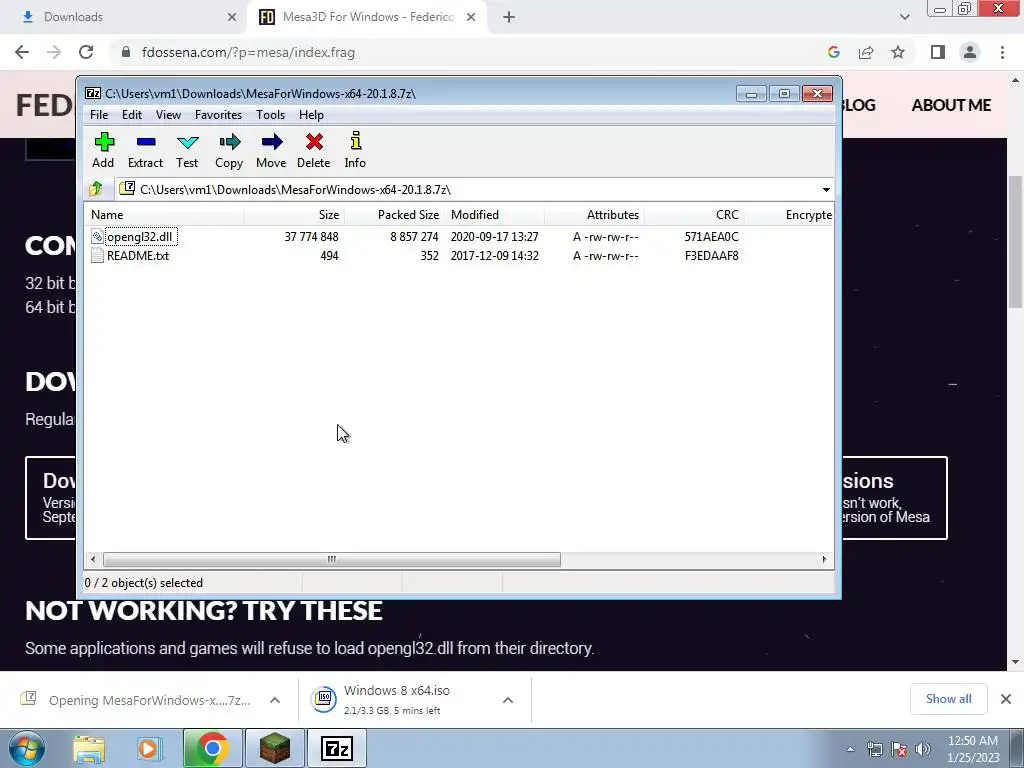
Task: Open a new Chrome tab
Action: pos(509,17)
